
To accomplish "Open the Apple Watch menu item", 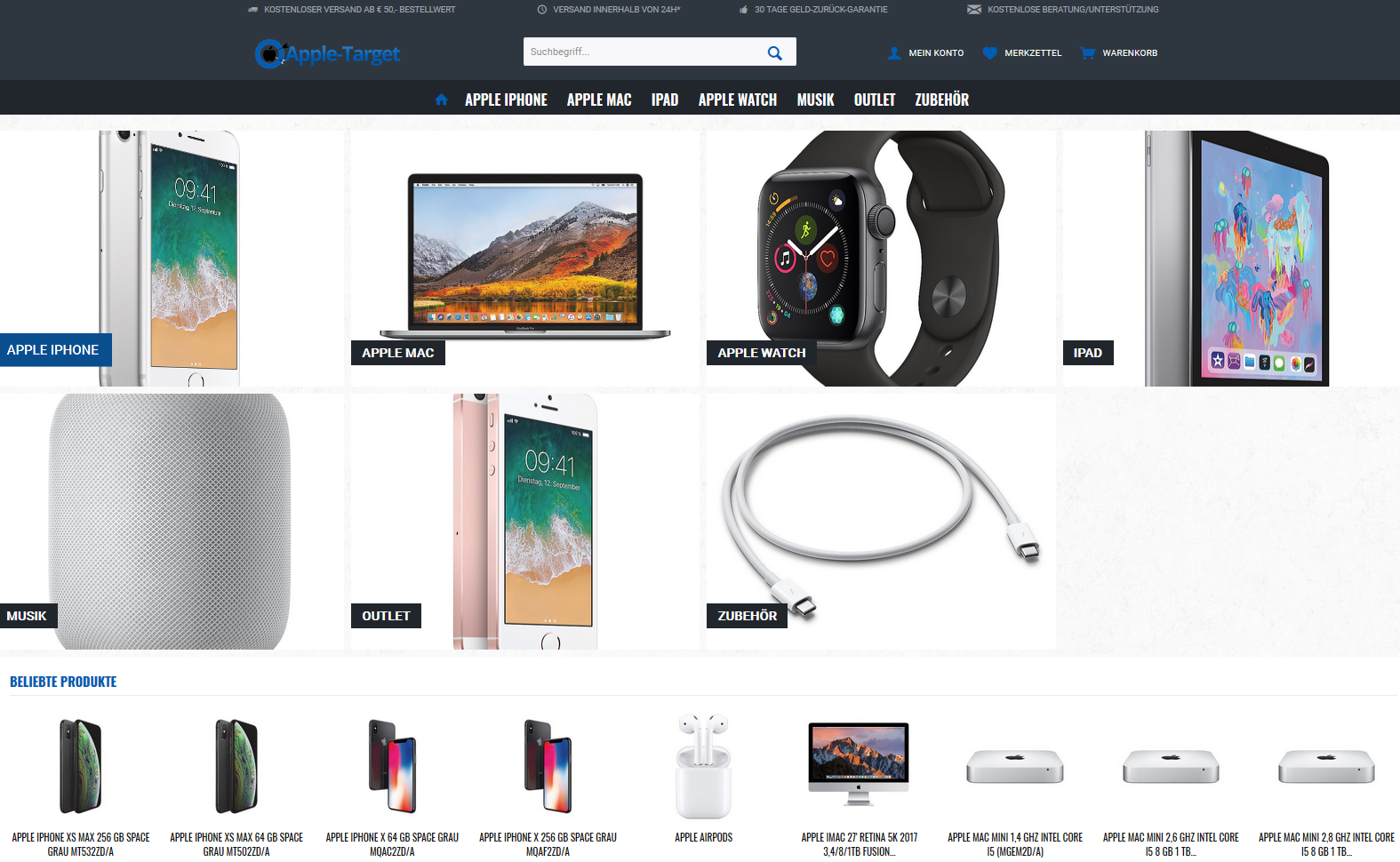I will (x=738, y=100).
